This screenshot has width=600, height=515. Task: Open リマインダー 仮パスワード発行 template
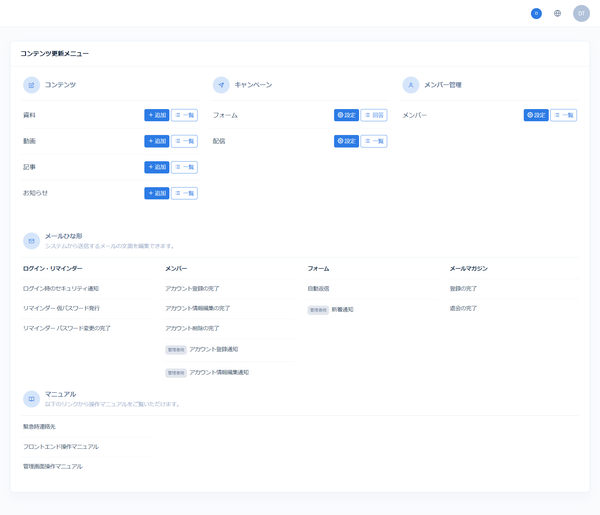point(61,308)
